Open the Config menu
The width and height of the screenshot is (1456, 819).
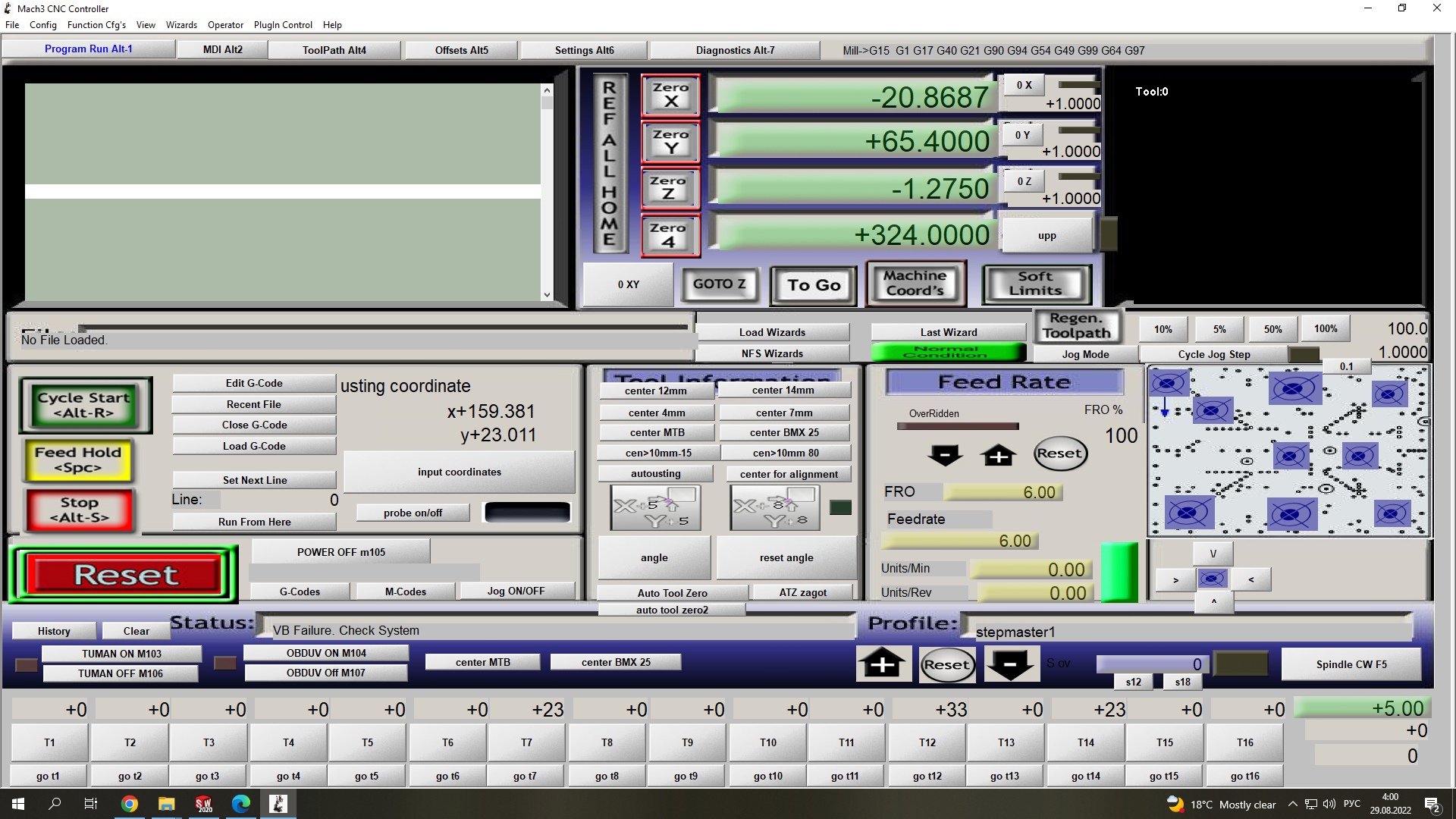tap(43, 24)
